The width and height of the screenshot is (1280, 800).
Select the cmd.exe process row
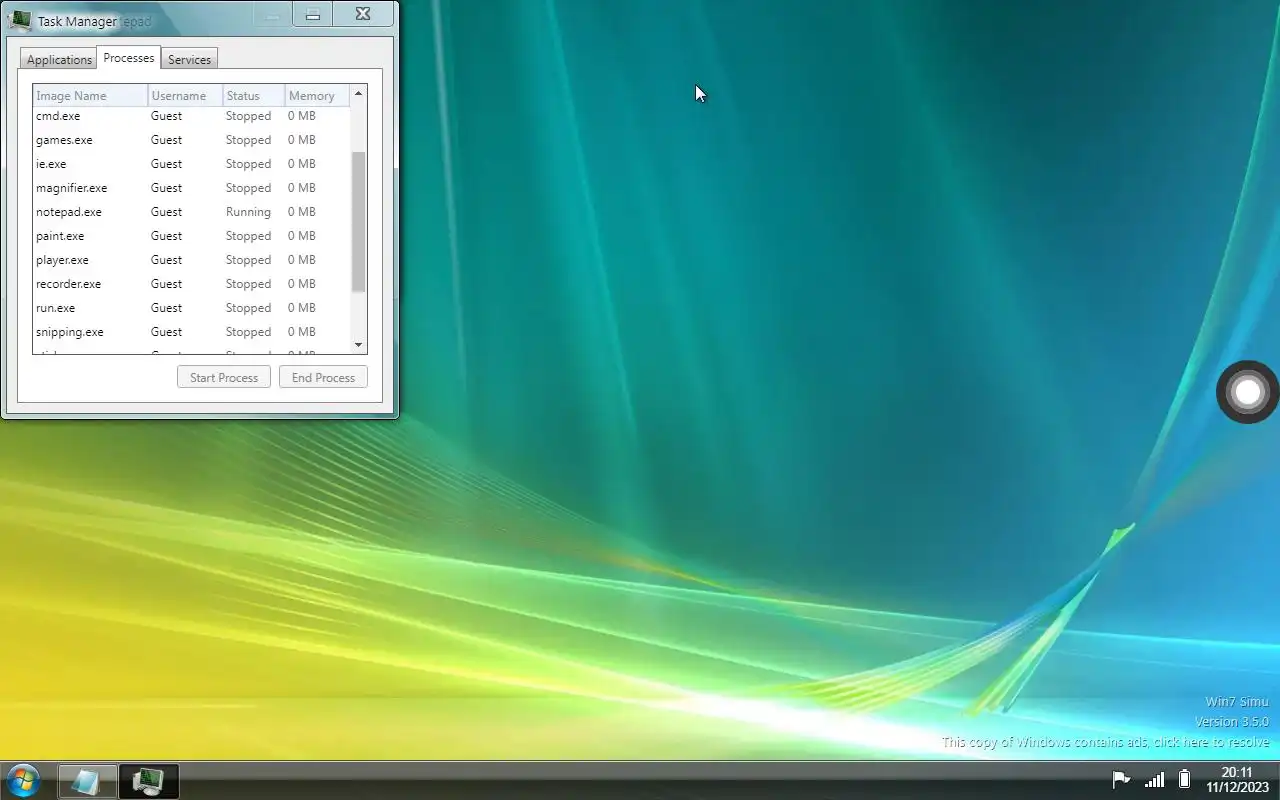click(x=191, y=116)
